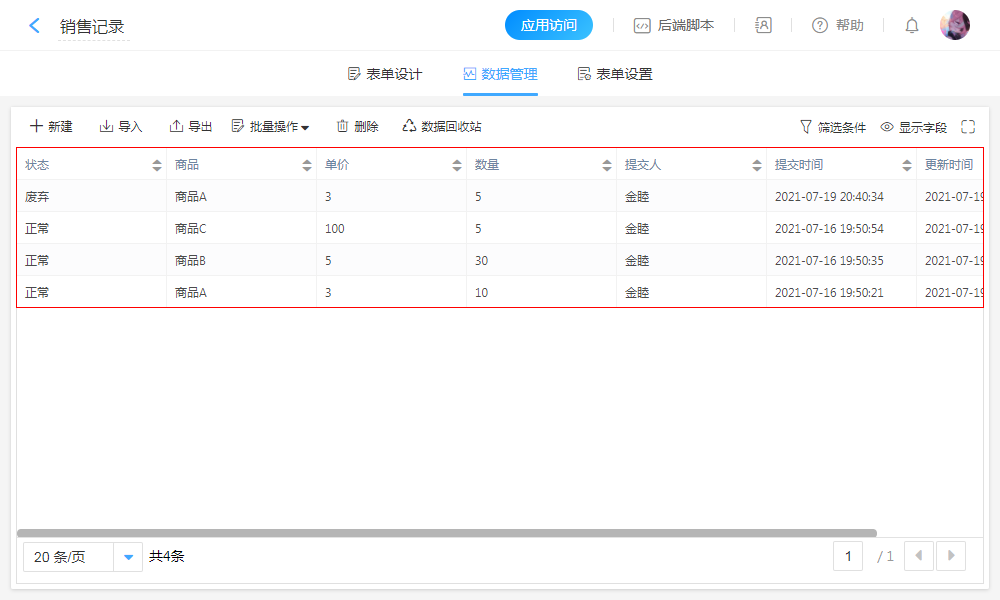Click the 删除 trash icon
Viewport: 1000px width, 600px height.
click(342, 126)
